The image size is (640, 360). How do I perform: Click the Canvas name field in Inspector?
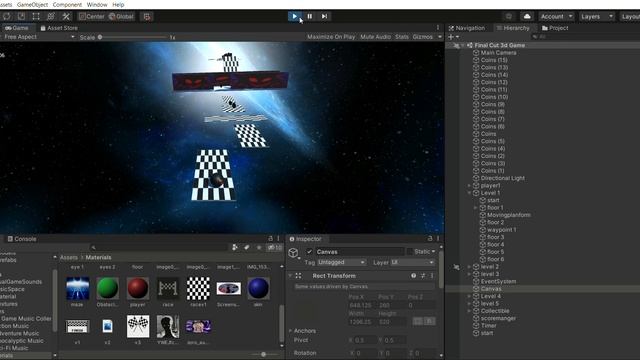point(359,252)
